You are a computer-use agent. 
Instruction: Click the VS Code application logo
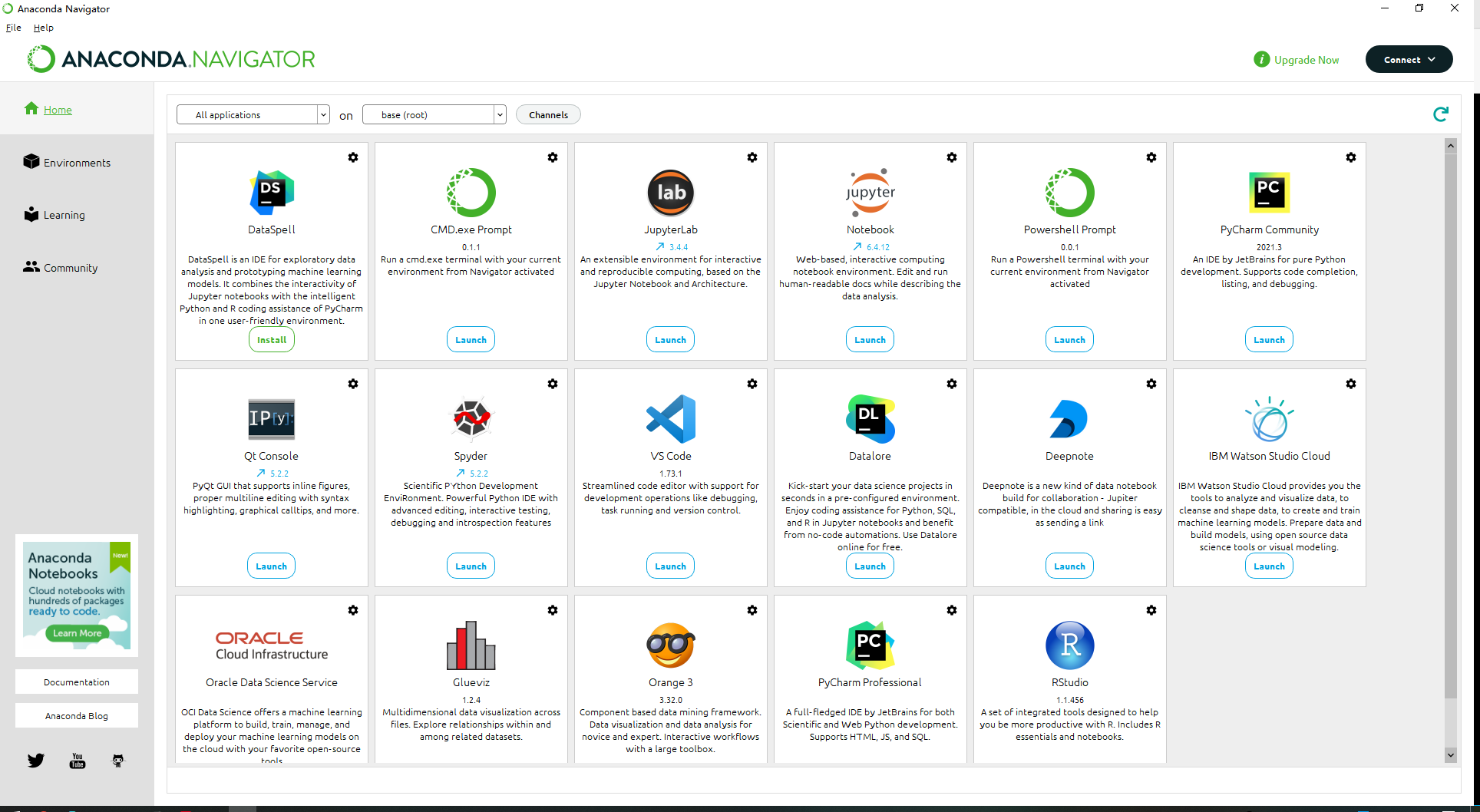point(671,418)
